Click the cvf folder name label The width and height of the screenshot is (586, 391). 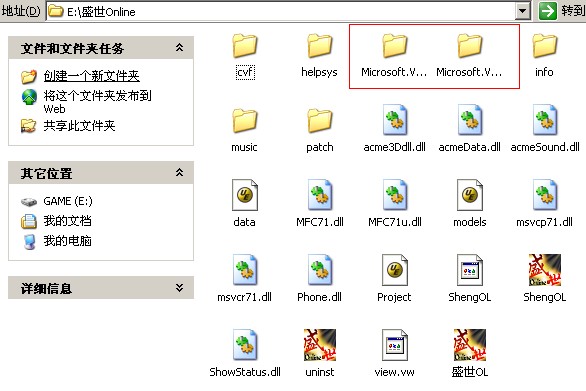(245, 72)
